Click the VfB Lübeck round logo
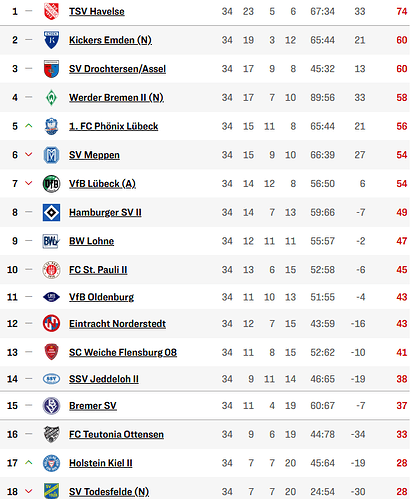 [51, 184]
